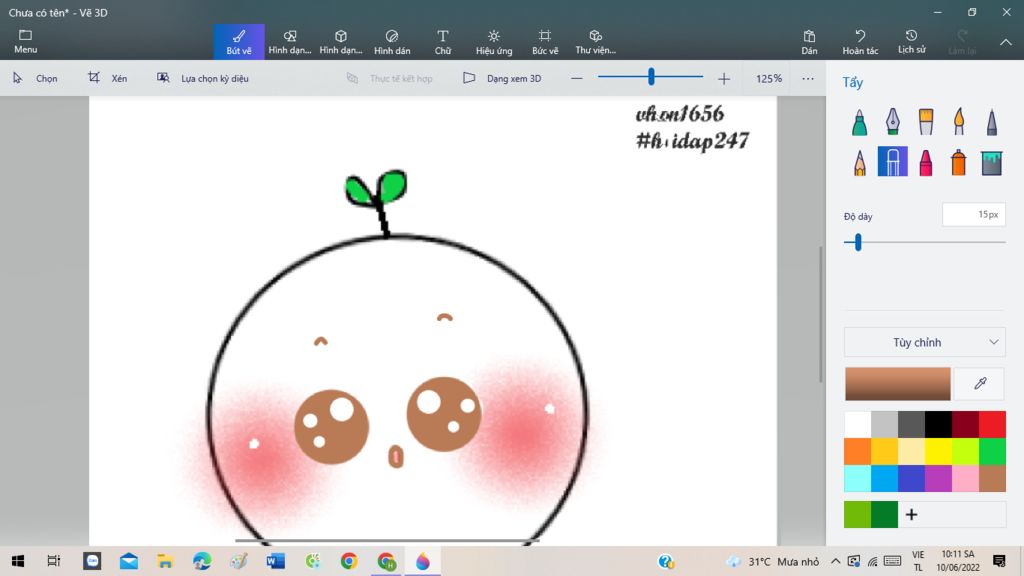Select the Crayon tool

[926, 162]
